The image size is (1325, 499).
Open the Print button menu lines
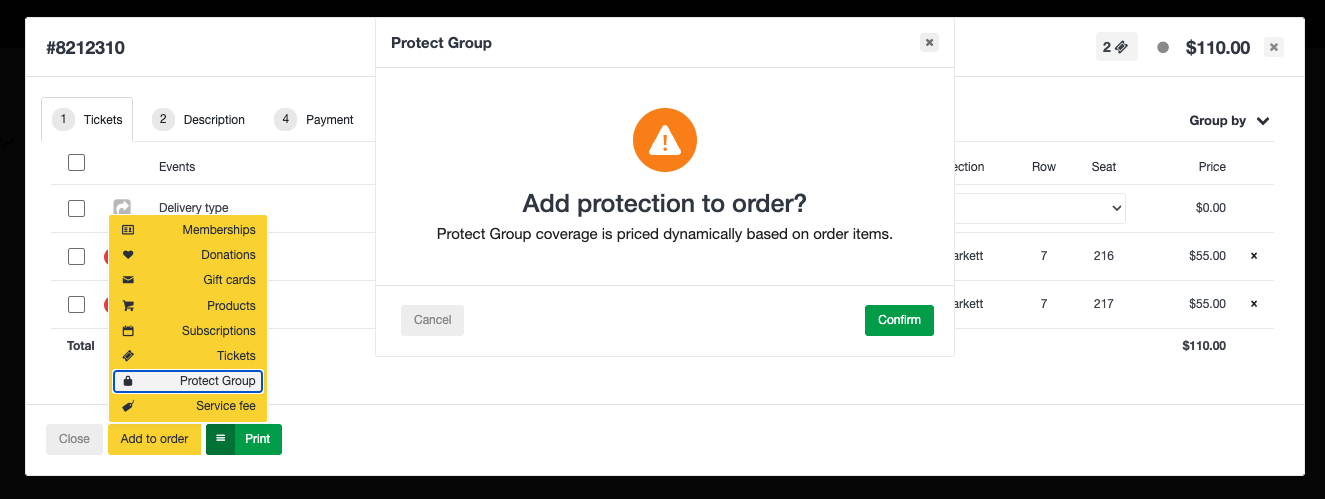[220, 439]
